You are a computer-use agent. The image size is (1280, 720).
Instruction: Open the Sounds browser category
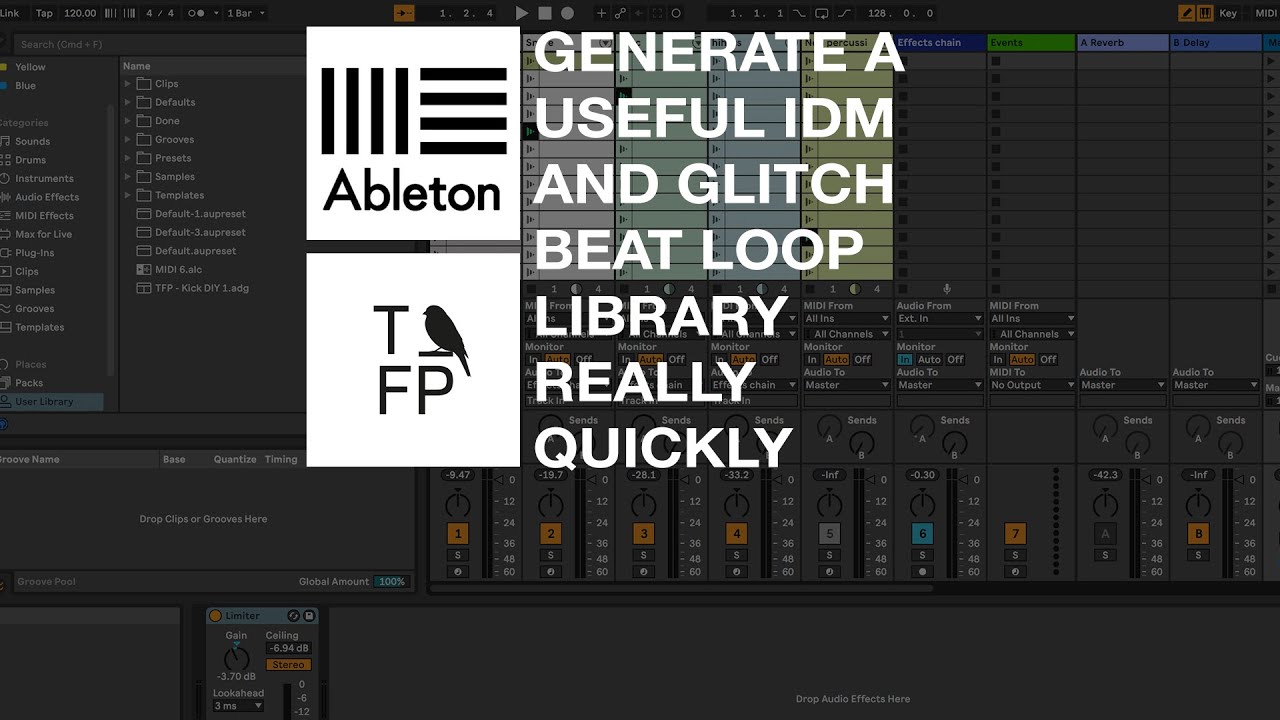click(x=32, y=141)
